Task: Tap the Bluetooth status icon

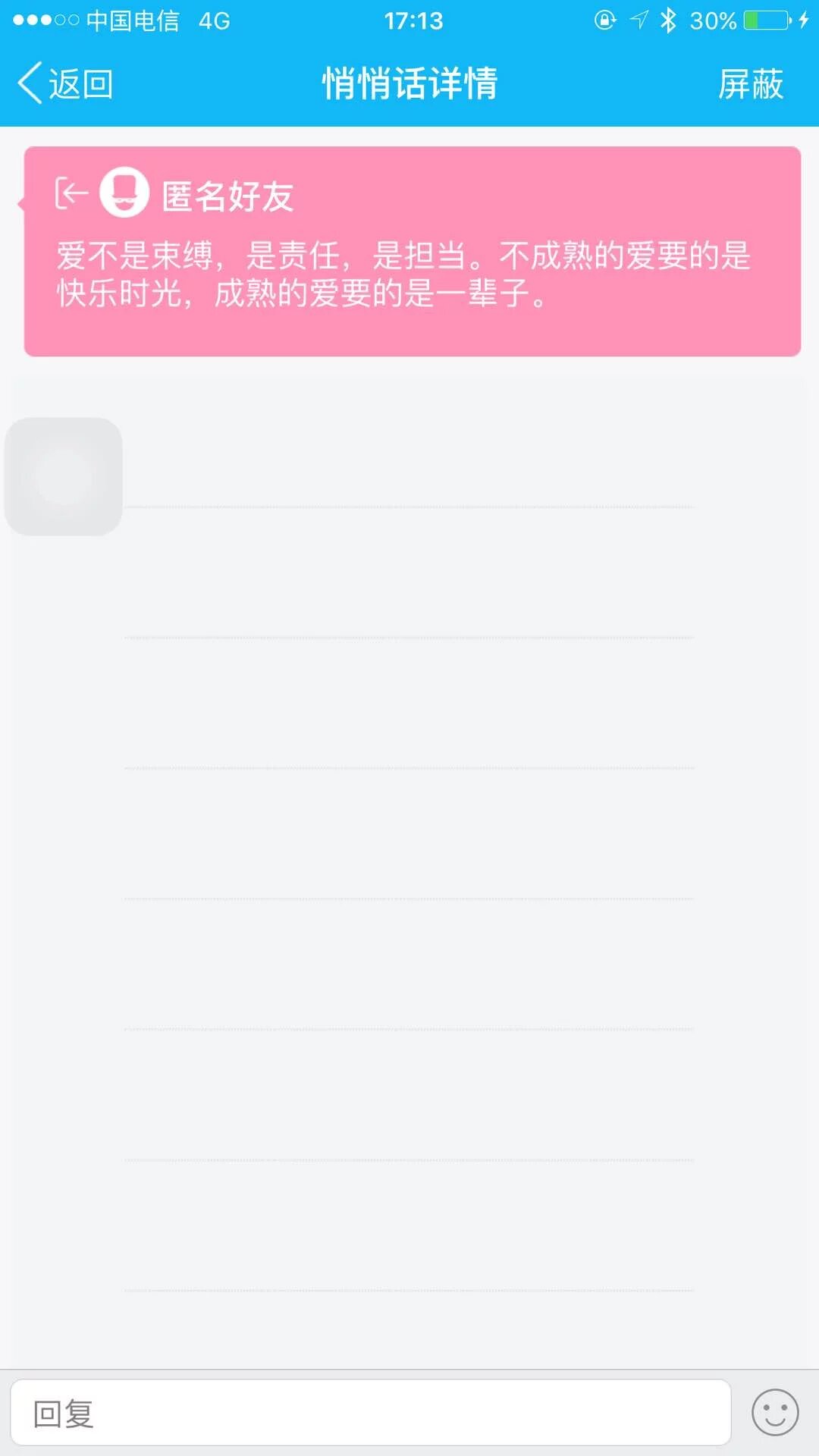Action: [x=668, y=20]
